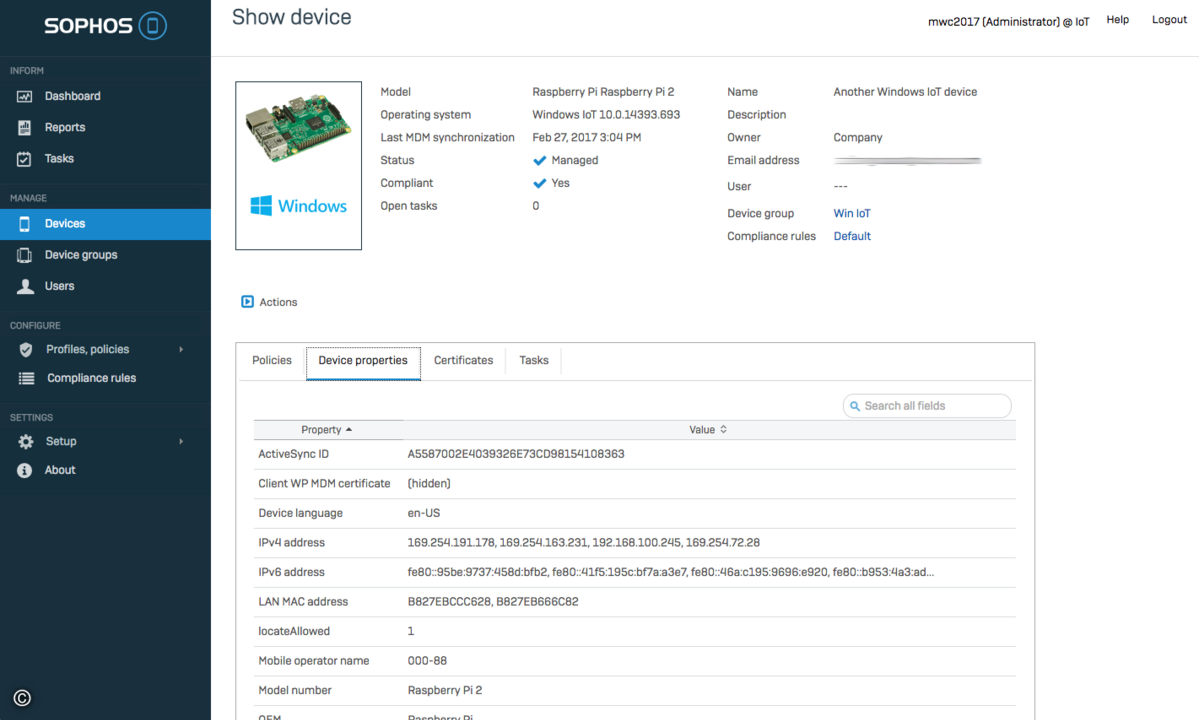Open the Certificates tab
Screen dimensions: 1199x720
coord(463,360)
